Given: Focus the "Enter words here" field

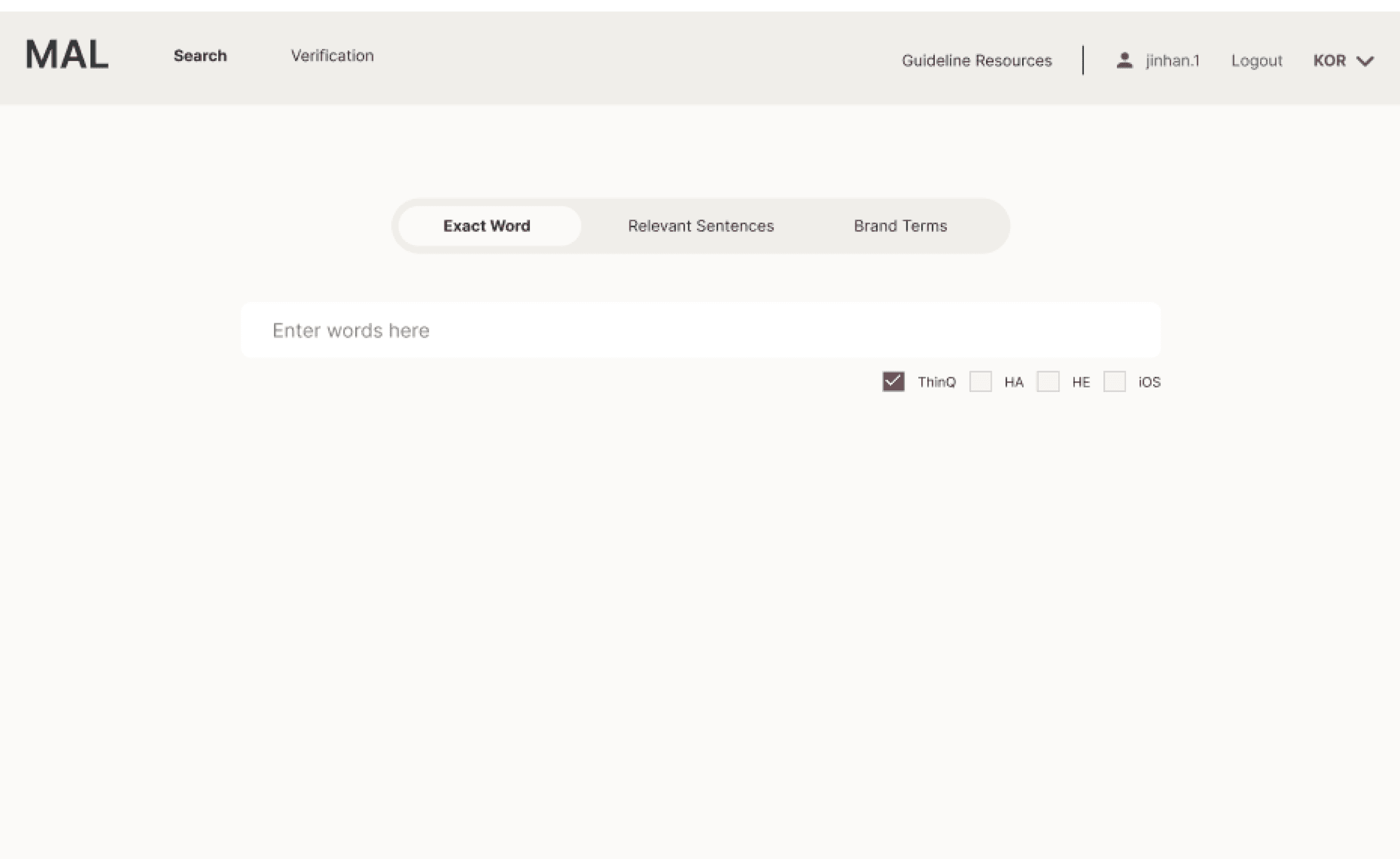Looking at the screenshot, I should pyautogui.click(x=700, y=330).
